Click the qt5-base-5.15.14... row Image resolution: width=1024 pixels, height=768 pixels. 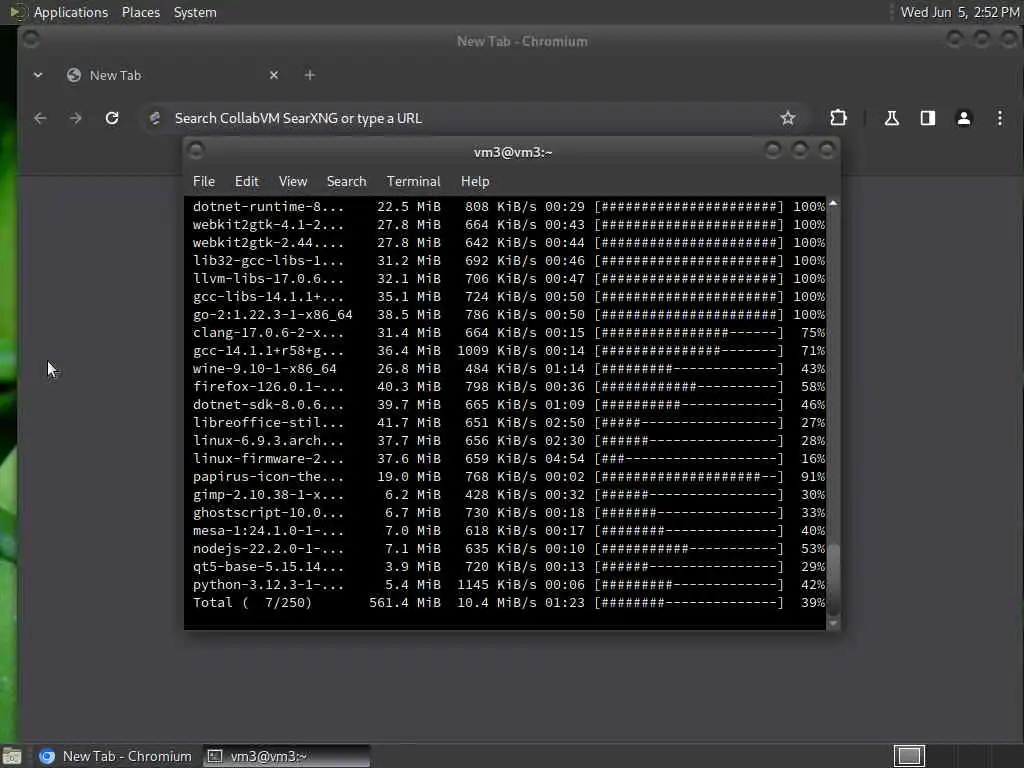pyautogui.click(x=508, y=567)
